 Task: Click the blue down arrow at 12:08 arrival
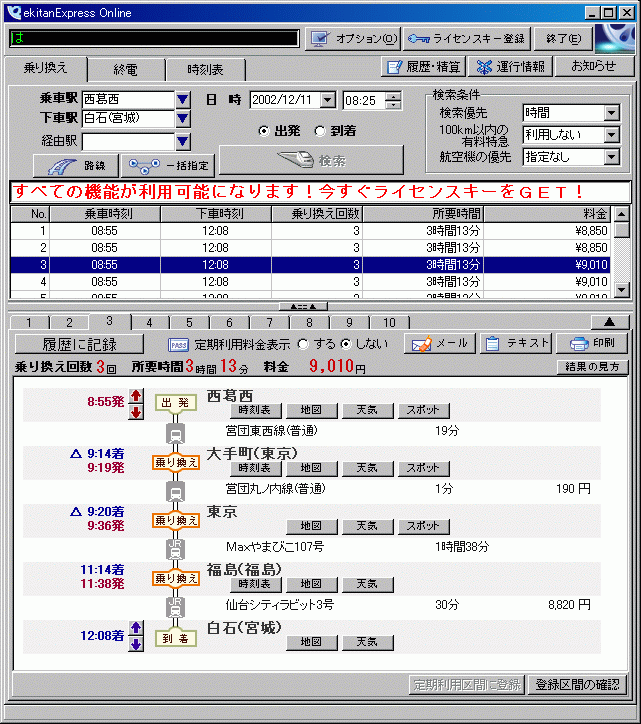click(136, 644)
